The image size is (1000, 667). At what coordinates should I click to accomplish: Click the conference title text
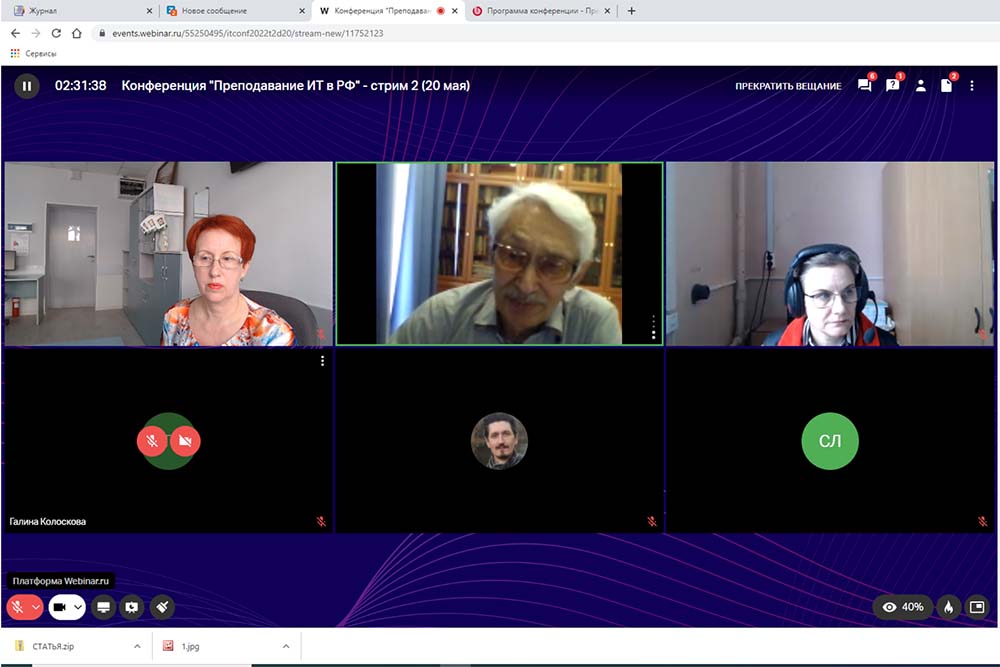295,85
